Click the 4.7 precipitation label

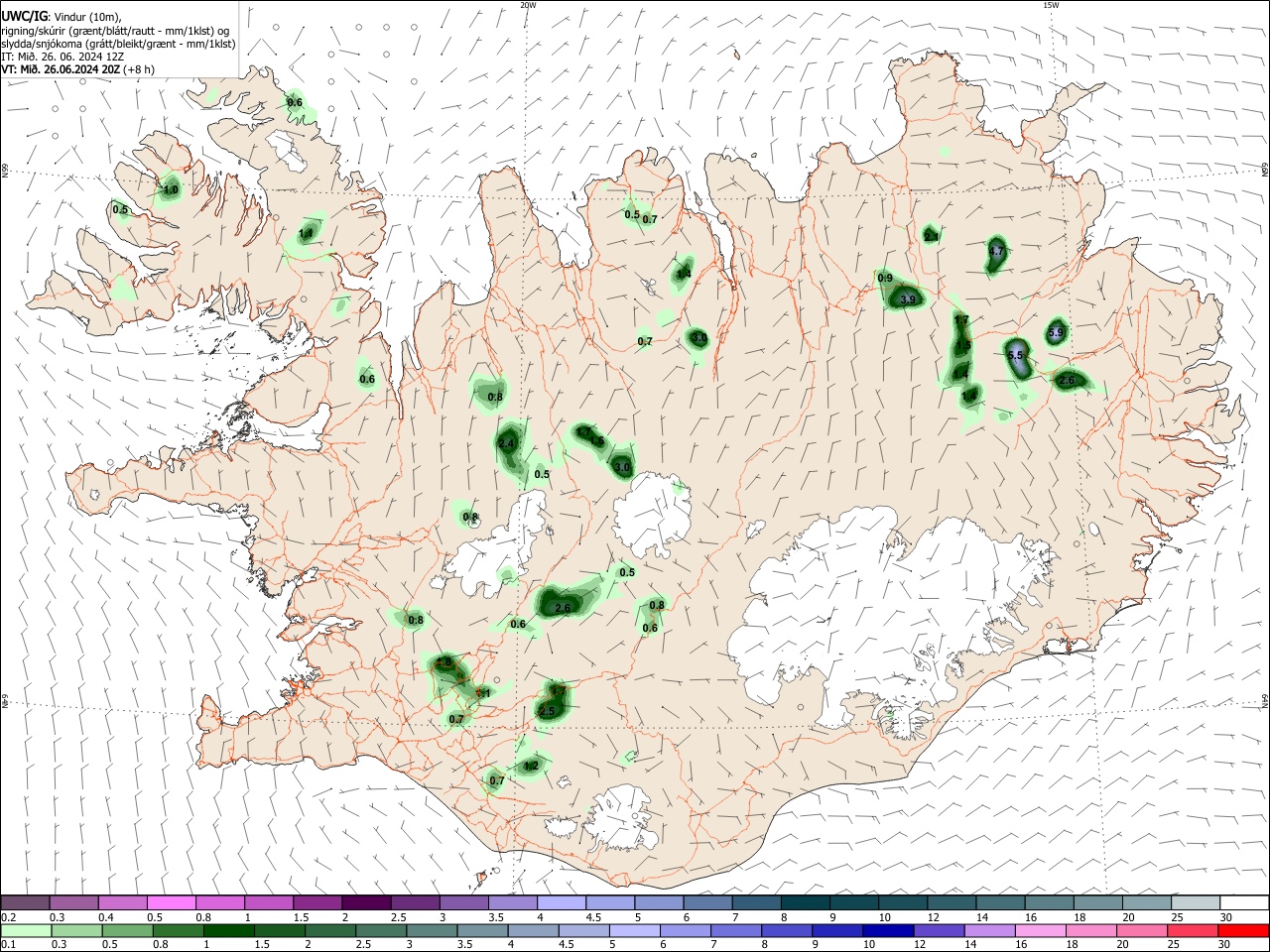998,252
